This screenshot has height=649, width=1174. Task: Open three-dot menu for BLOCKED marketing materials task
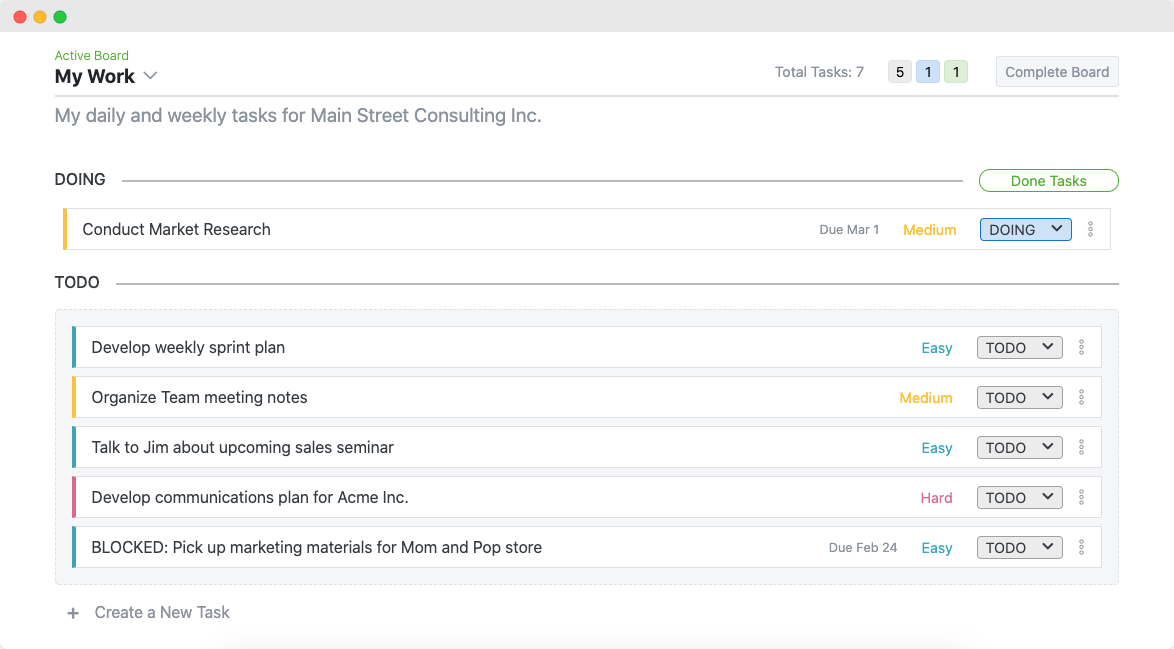[1081, 547]
